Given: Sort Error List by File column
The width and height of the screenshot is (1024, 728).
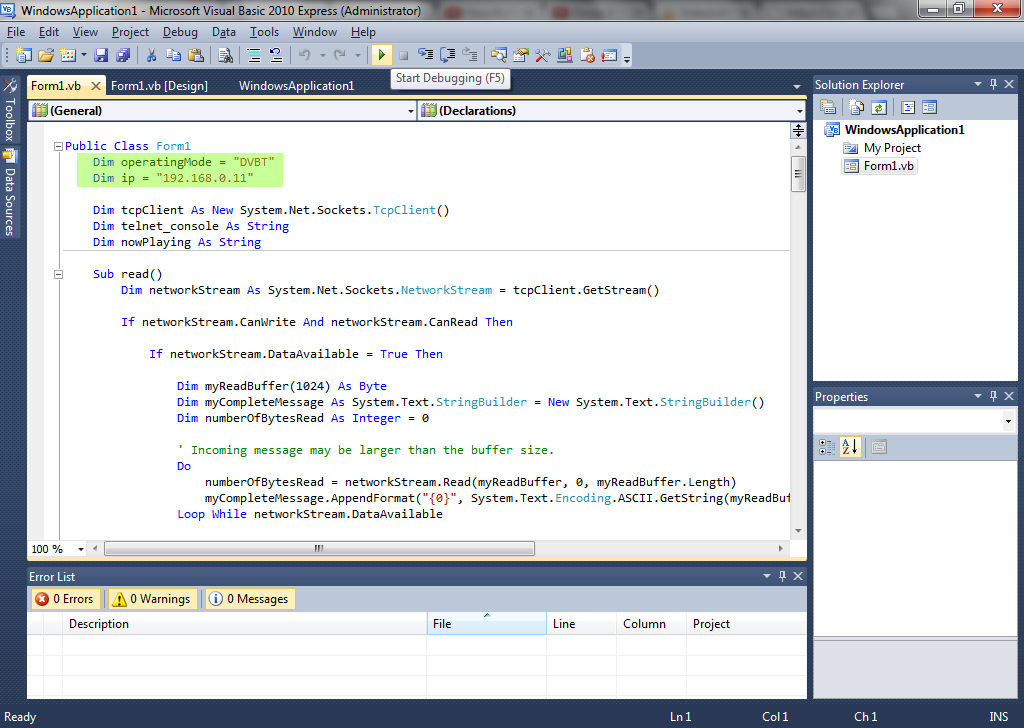Looking at the screenshot, I should 487,624.
